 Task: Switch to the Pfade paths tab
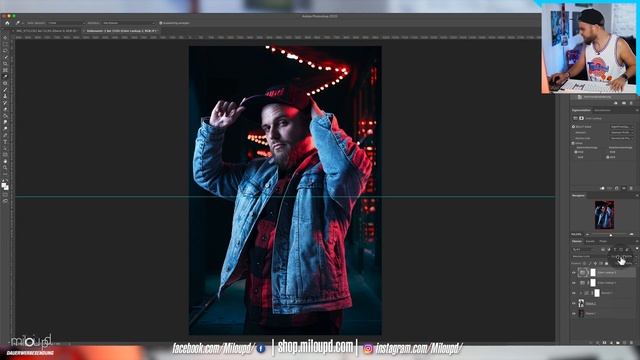click(603, 241)
